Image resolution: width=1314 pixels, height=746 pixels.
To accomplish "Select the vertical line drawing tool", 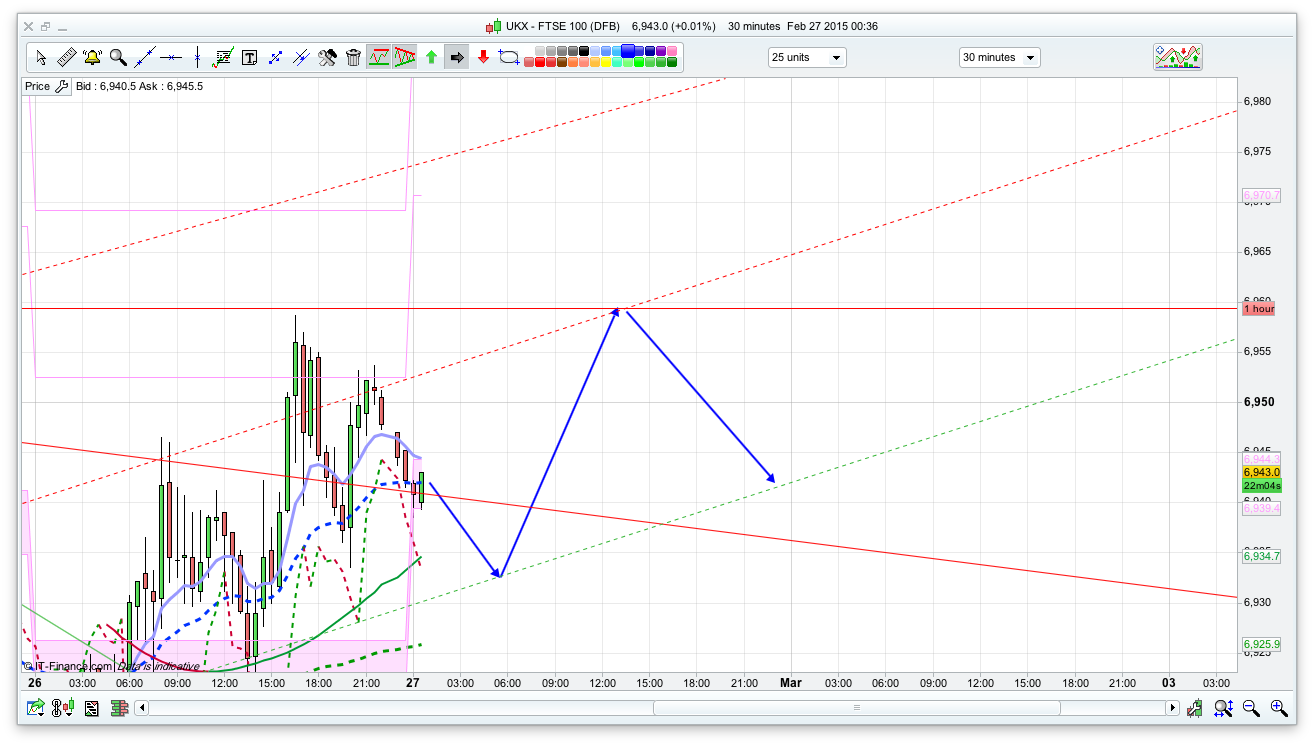I will pyautogui.click(x=197, y=57).
